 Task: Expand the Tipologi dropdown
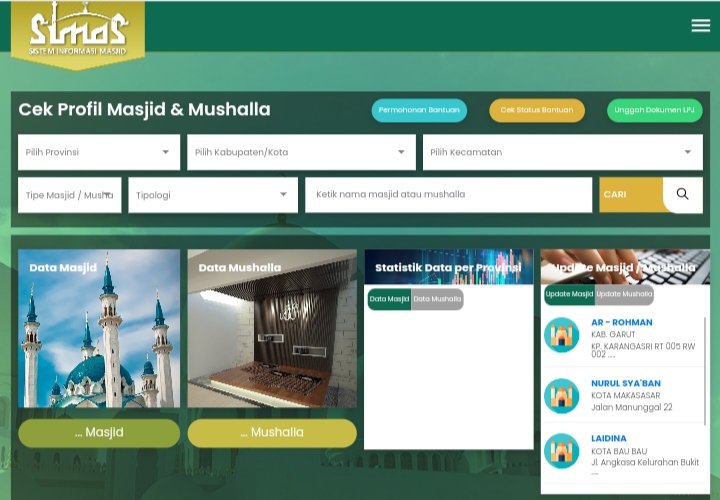tap(212, 195)
